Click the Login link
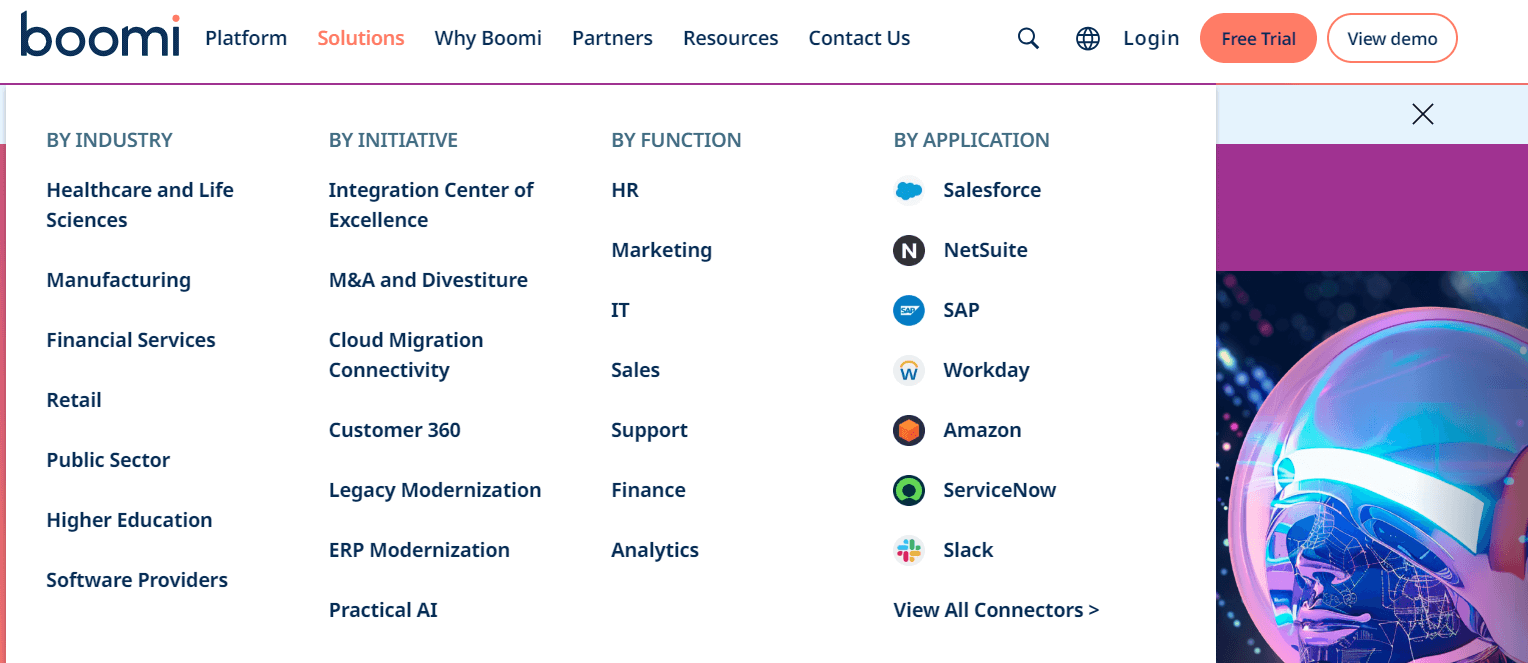The width and height of the screenshot is (1528, 663). point(1151,38)
